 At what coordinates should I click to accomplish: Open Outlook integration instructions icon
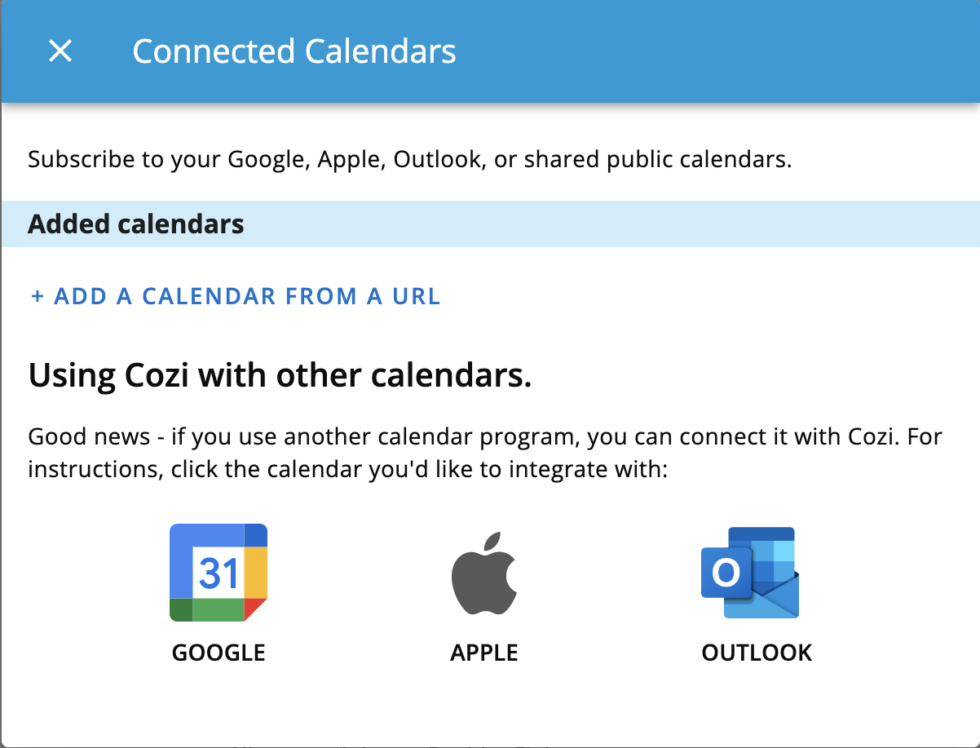(x=749, y=573)
